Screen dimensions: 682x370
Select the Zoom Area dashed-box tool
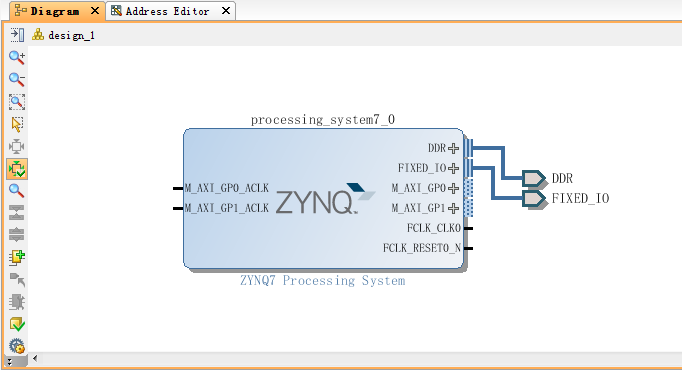[x=17, y=102]
